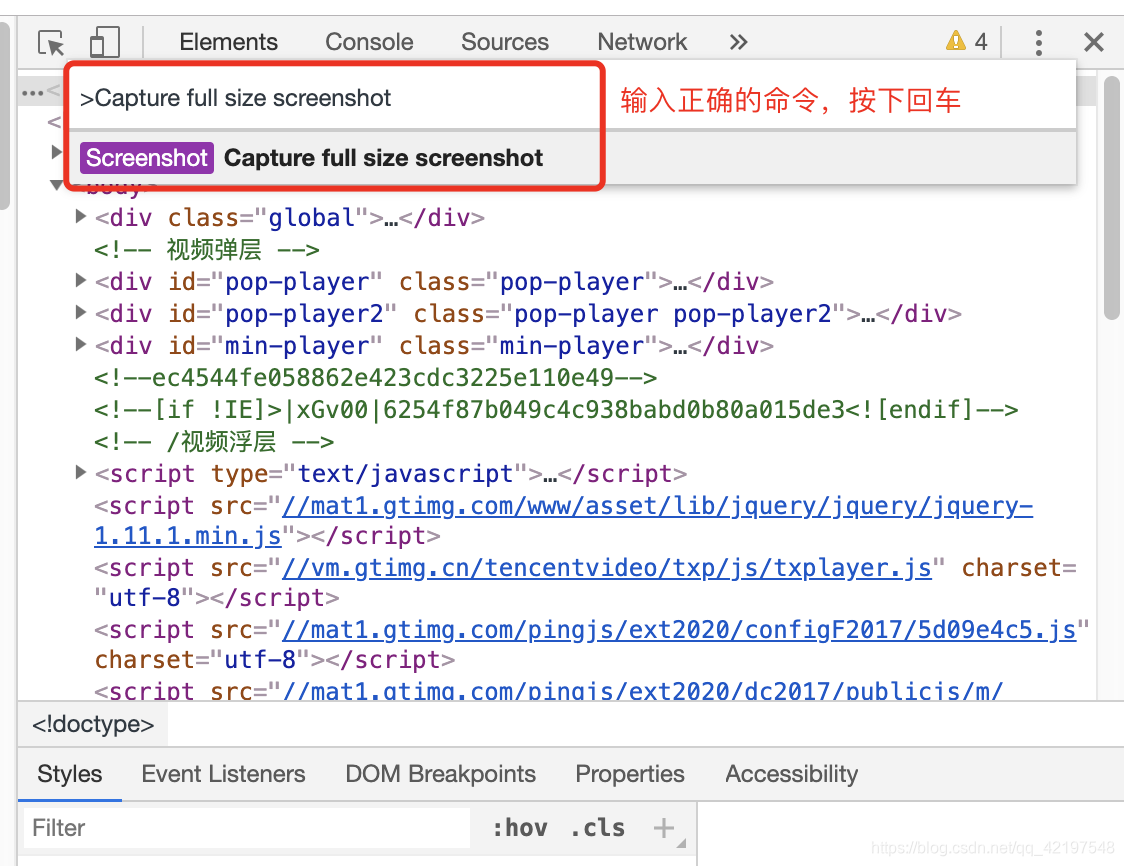The image size is (1124, 866).
Task: Switch to the Console panel
Action: click(x=368, y=42)
